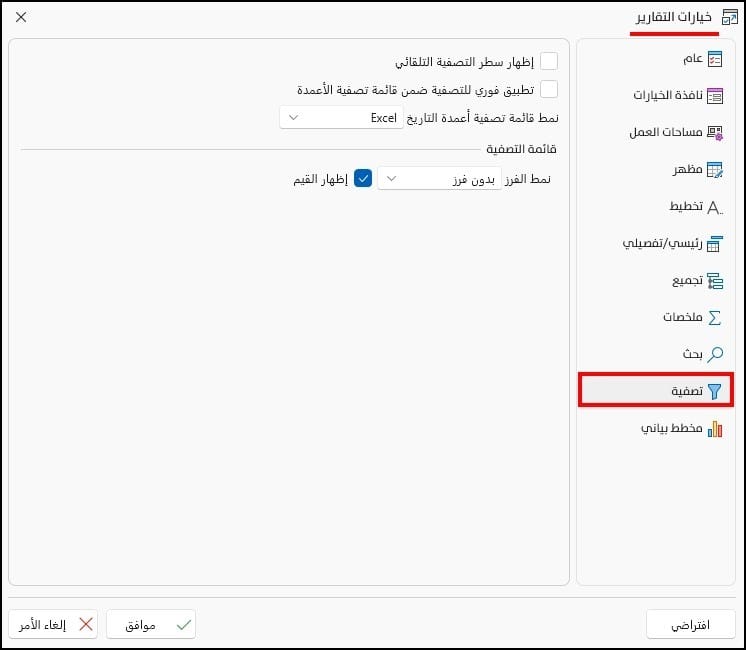Click the تجميع grouping icon

(x=715, y=281)
